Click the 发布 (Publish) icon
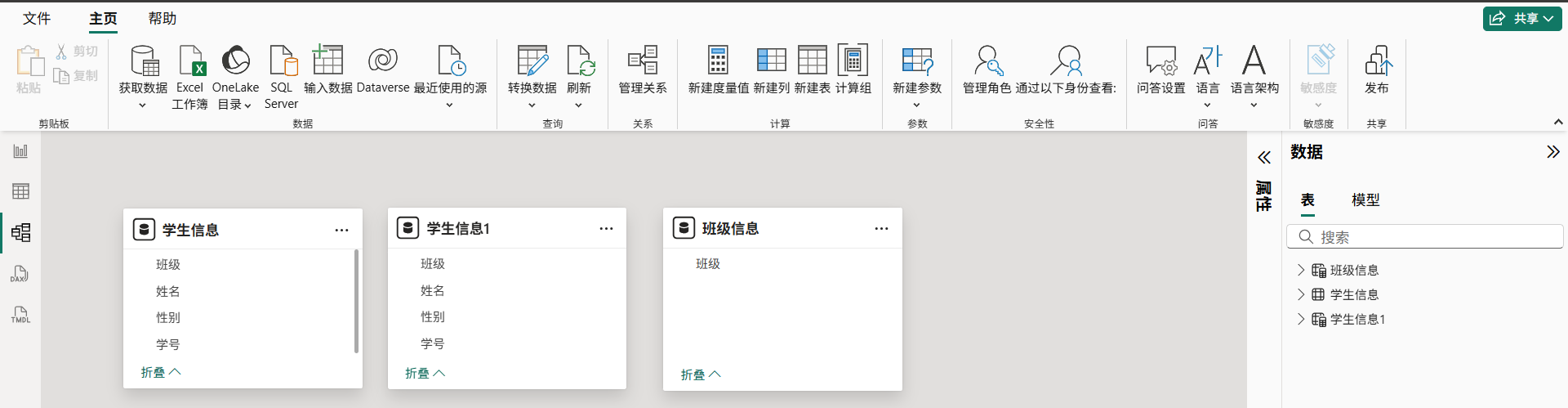The width and height of the screenshot is (1568, 408). pos(1378,61)
